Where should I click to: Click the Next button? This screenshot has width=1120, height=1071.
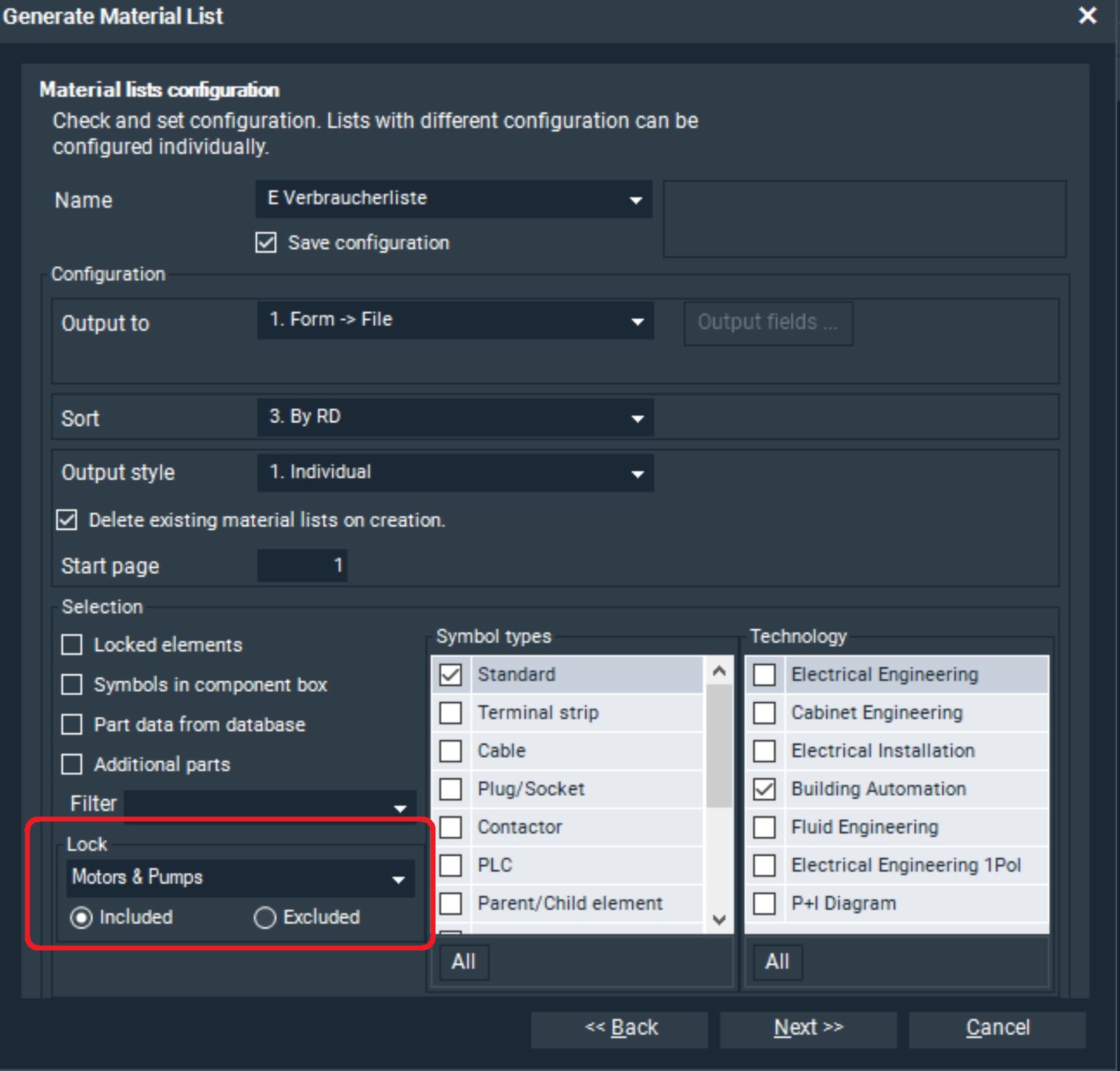pos(808,1029)
